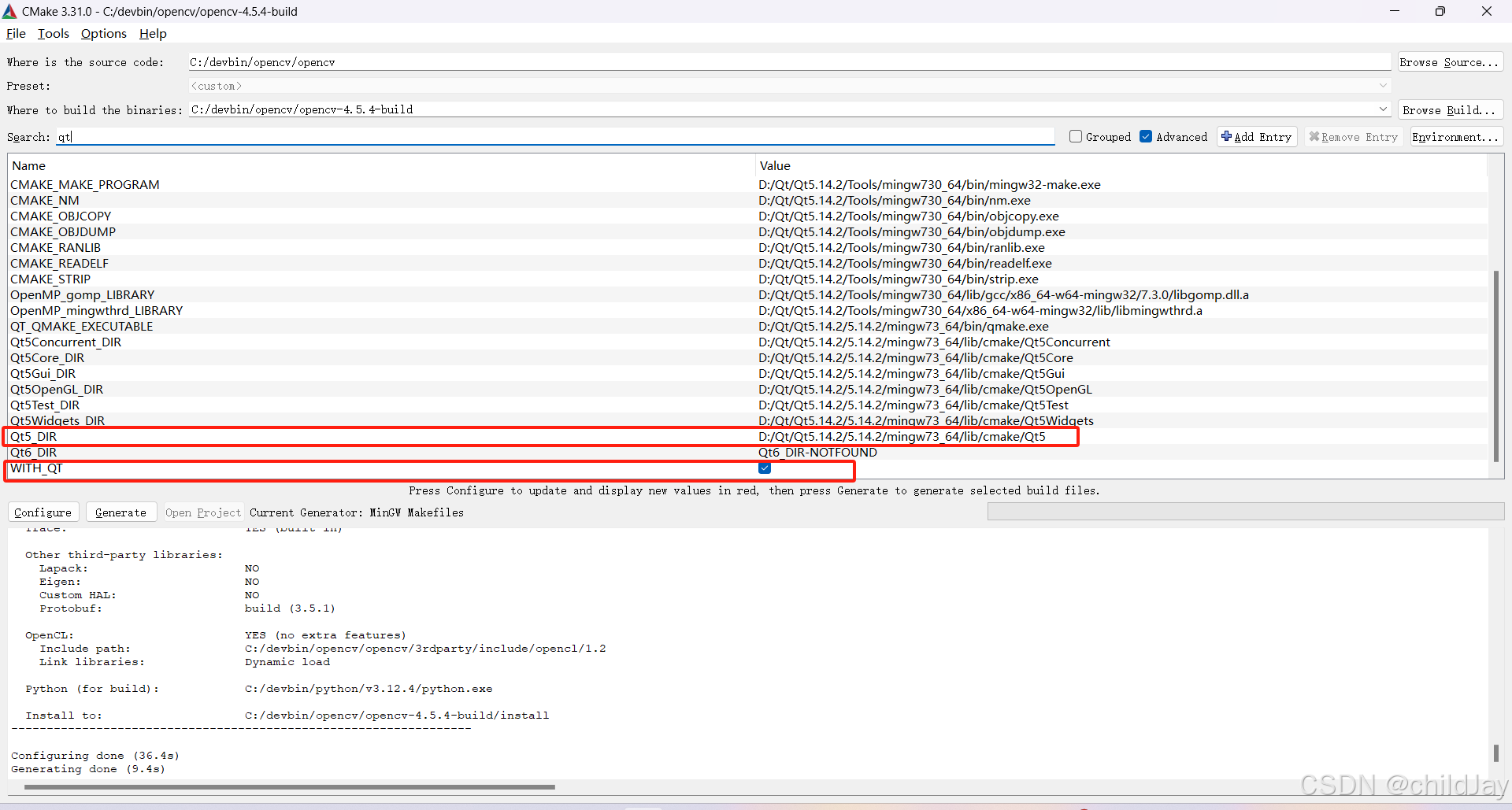This screenshot has width=1512, height=810.
Task: Click the progress bar beside the generator label
Action: [x=1246, y=512]
